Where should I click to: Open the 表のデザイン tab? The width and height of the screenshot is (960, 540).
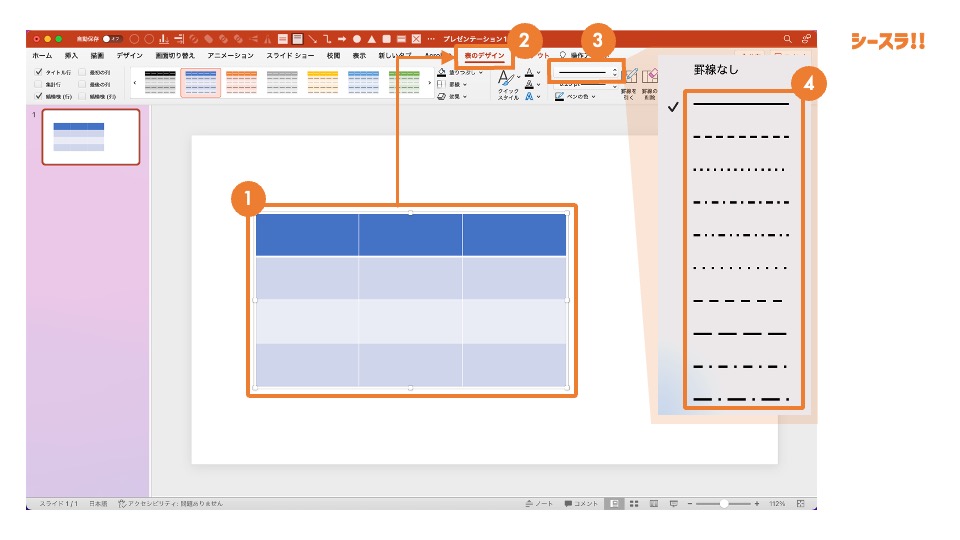(484, 55)
